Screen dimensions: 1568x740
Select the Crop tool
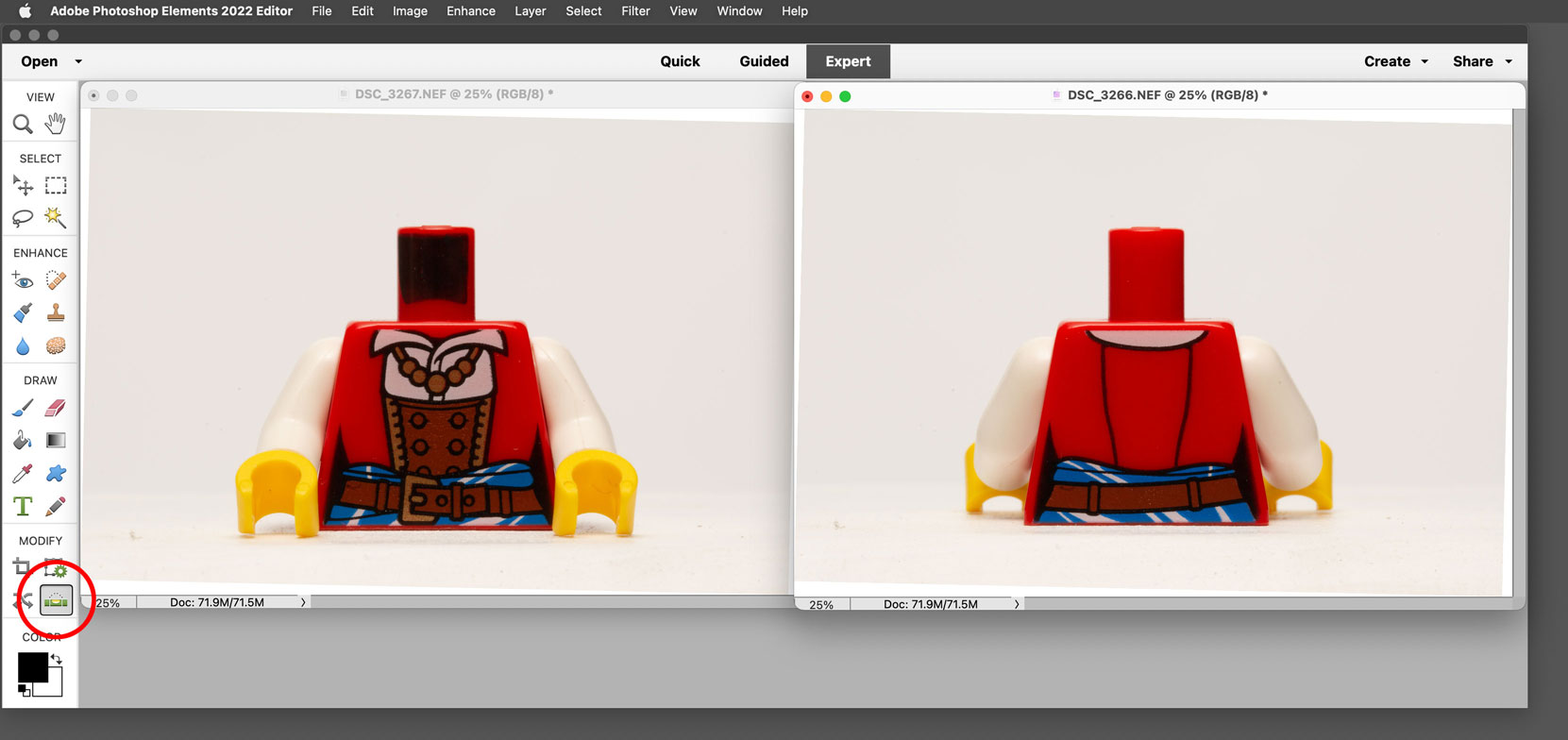click(23, 568)
